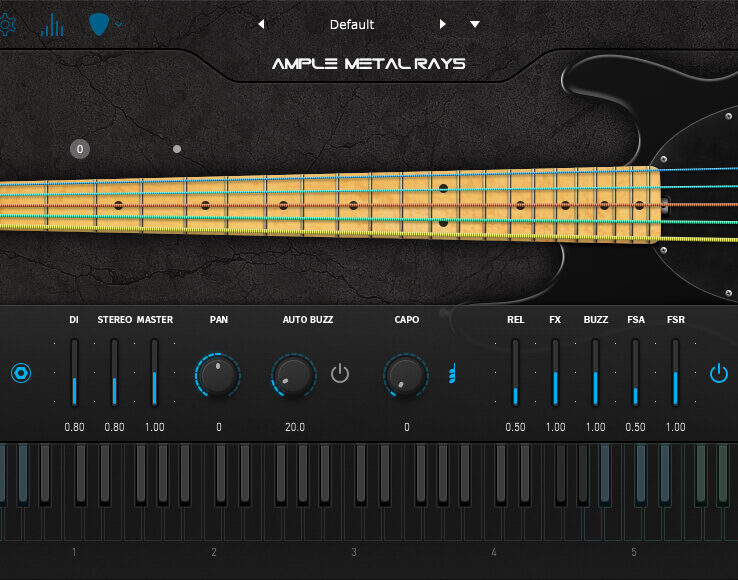Click the octave 1 label below the keyboard
Image resolution: width=738 pixels, height=580 pixels.
[74, 552]
